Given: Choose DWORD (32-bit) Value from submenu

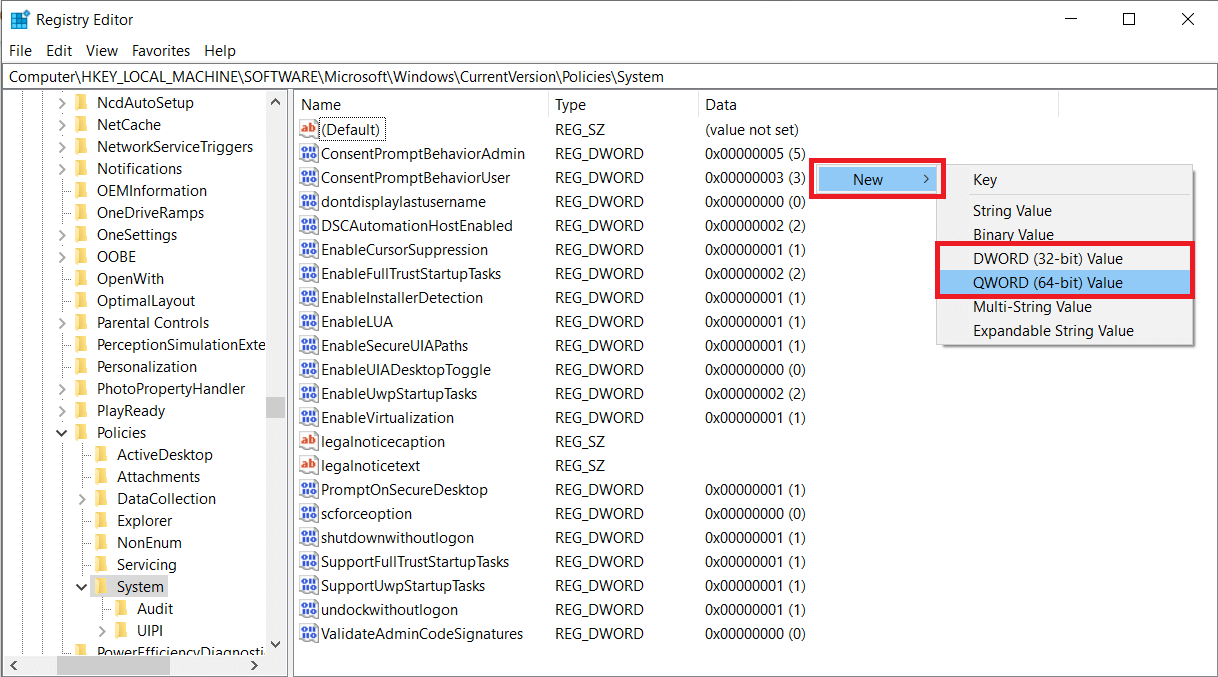Looking at the screenshot, I should 1047,259.
